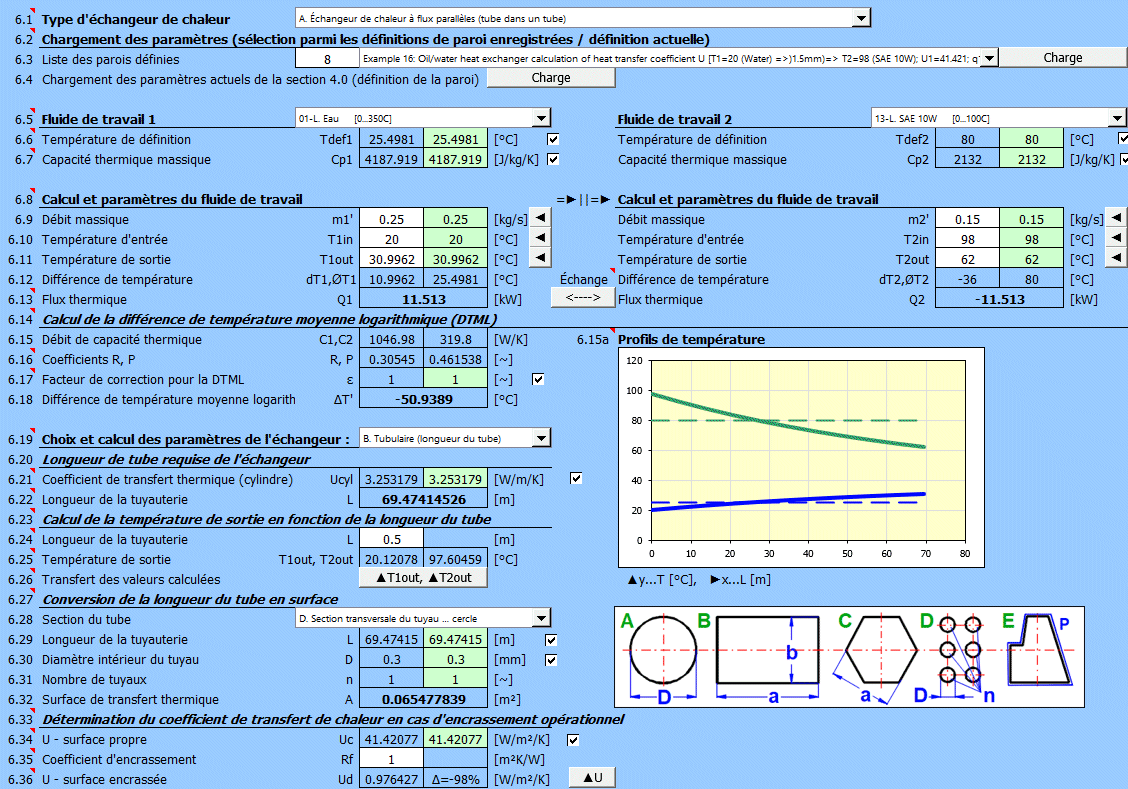Toggle the ε DTML correction factor checkbox
The image size is (1128, 789).
click(539, 379)
